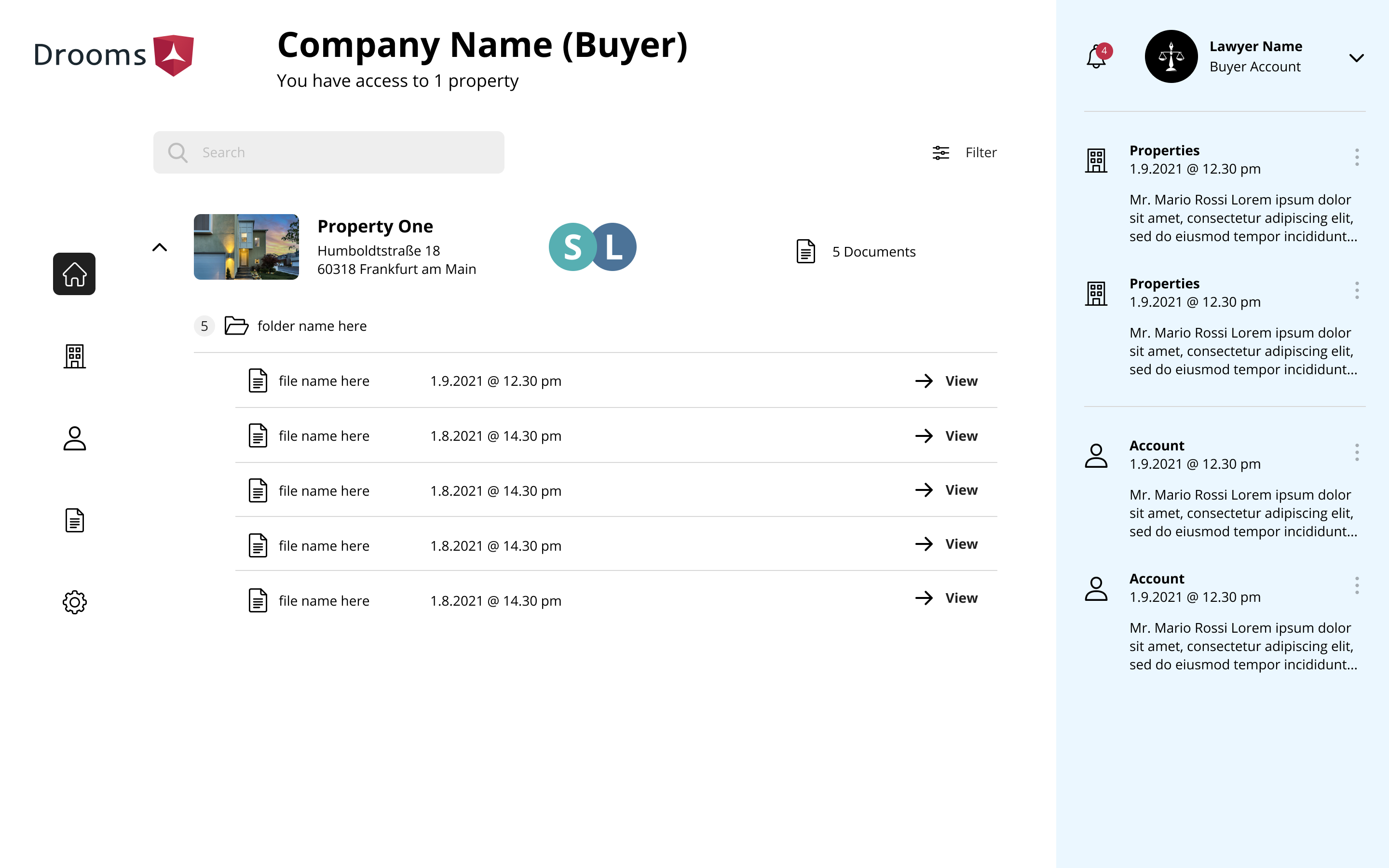Image resolution: width=1389 pixels, height=868 pixels.
Task: Click the folder item count badge 5
Action: click(204, 325)
